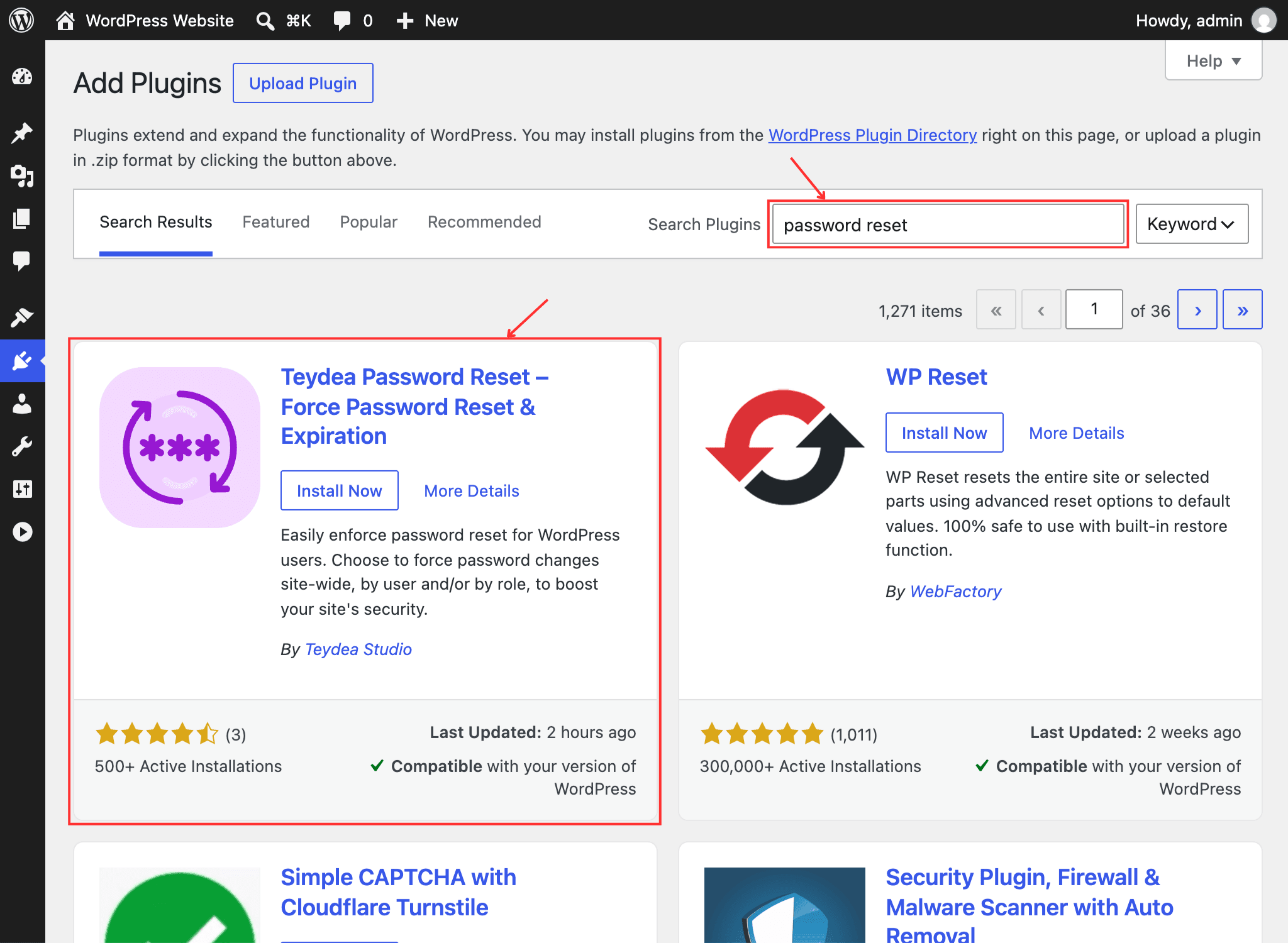Click the "500+ Active Installations" text
Viewport: 1288px width, 943px height.
coord(188,766)
